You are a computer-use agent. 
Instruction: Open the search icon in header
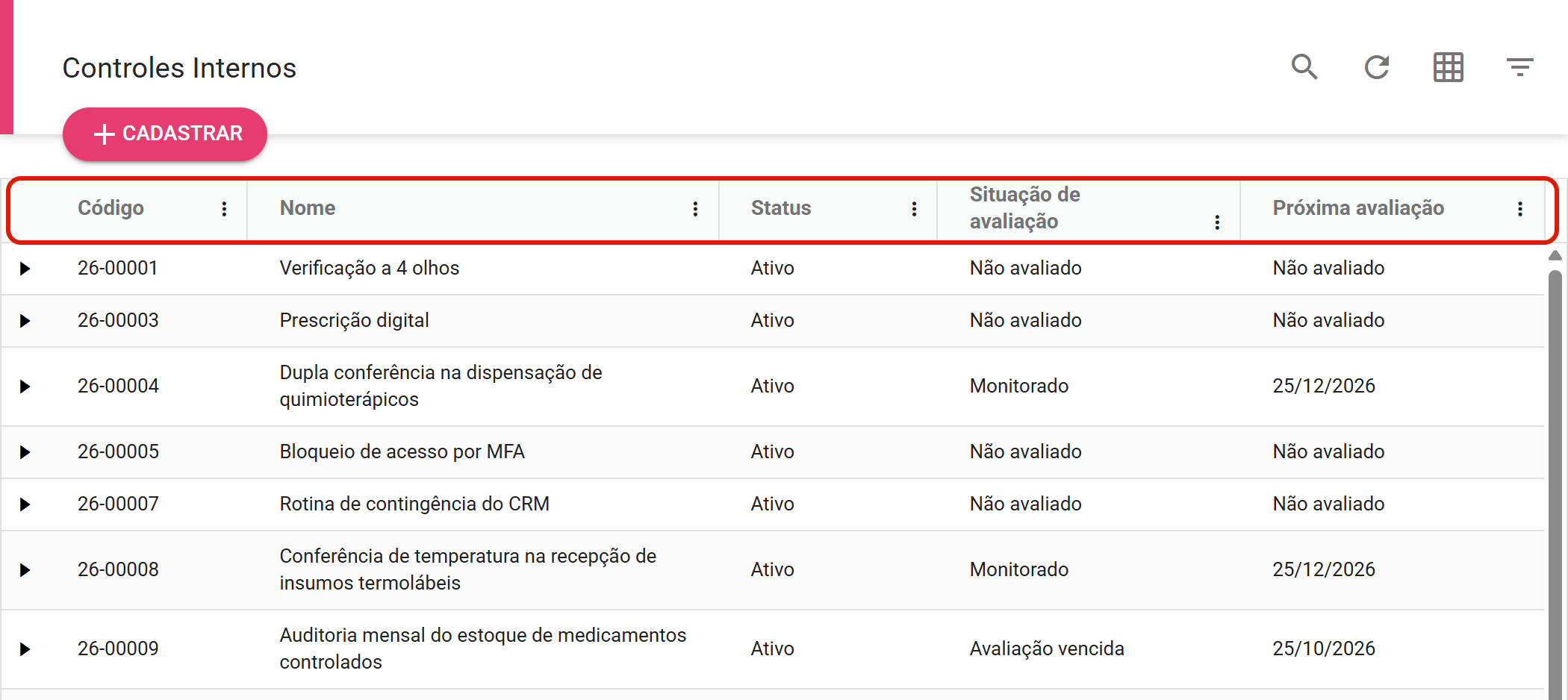click(x=1304, y=67)
